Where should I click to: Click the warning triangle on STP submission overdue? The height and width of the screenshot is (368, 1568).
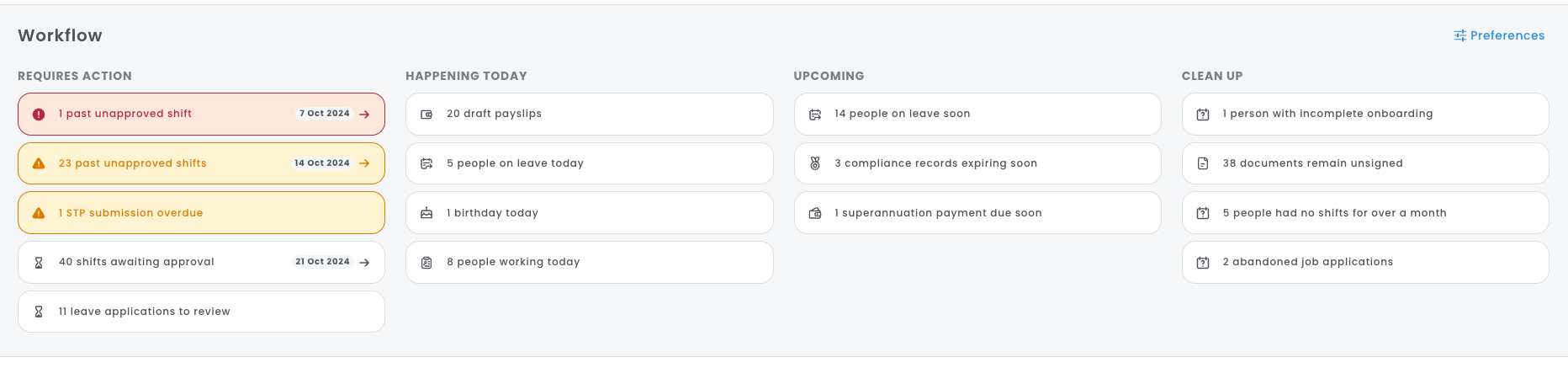click(x=39, y=213)
